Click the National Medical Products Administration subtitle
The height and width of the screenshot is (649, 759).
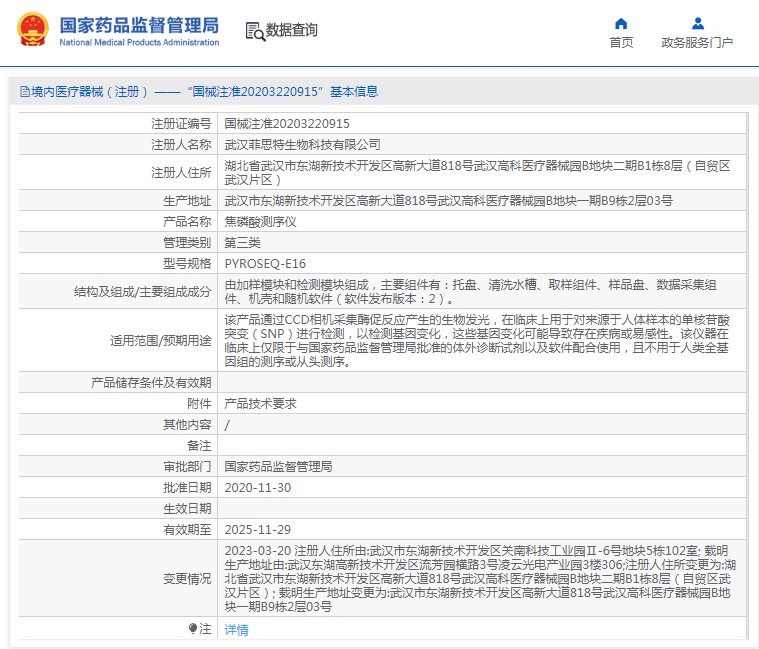coord(139,43)
